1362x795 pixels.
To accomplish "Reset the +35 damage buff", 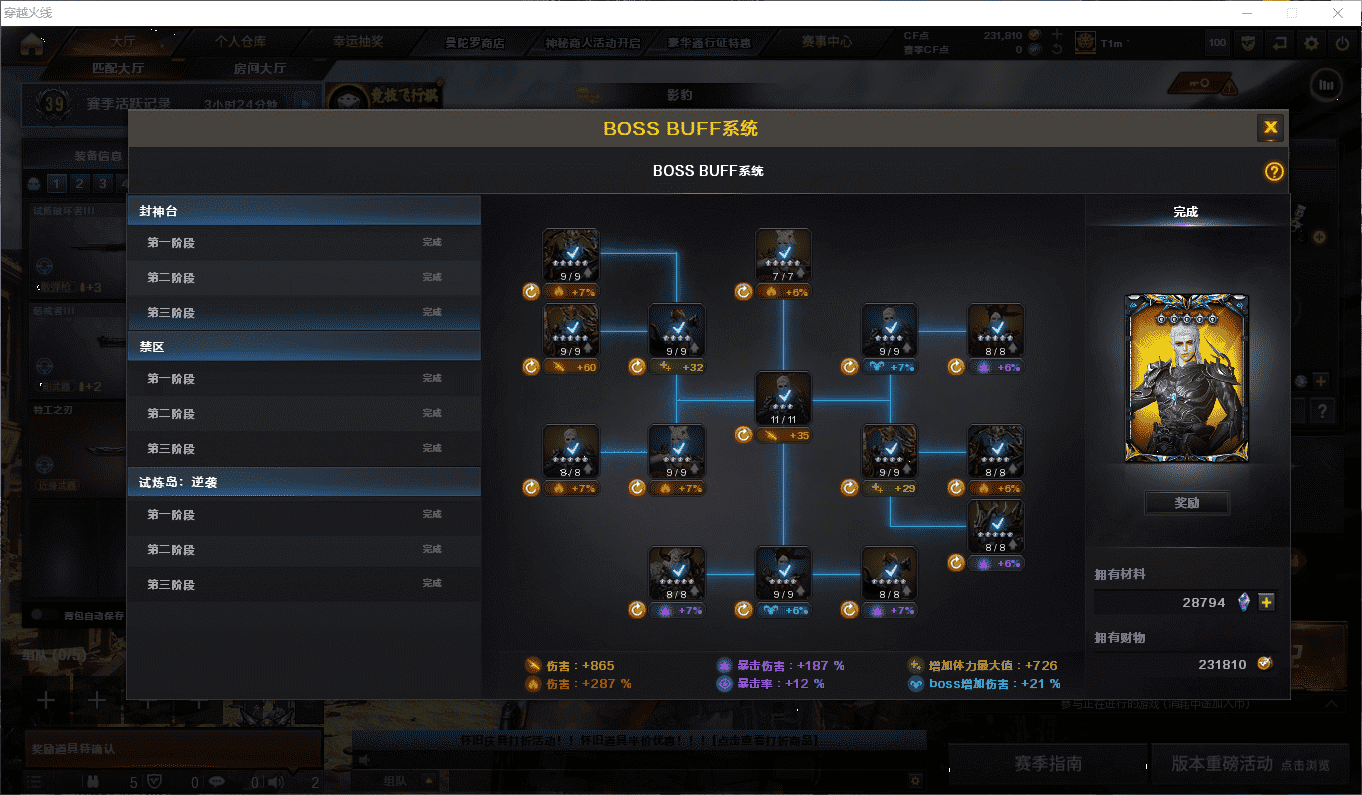I will pyautogui.click(x=743, y=435).
